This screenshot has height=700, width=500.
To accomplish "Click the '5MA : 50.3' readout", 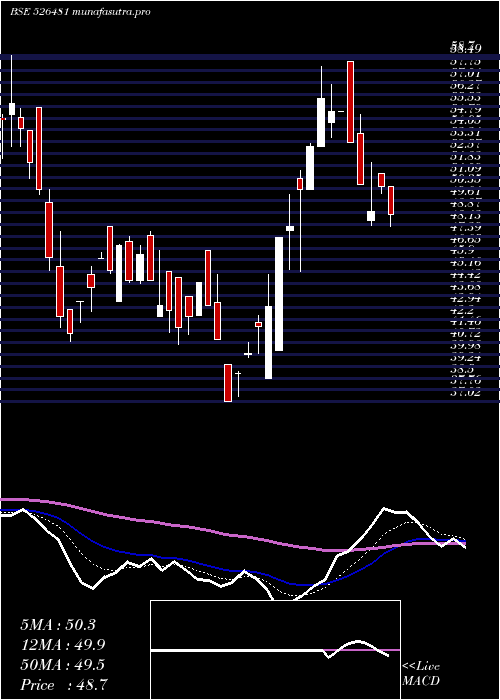I will (58, 625).
